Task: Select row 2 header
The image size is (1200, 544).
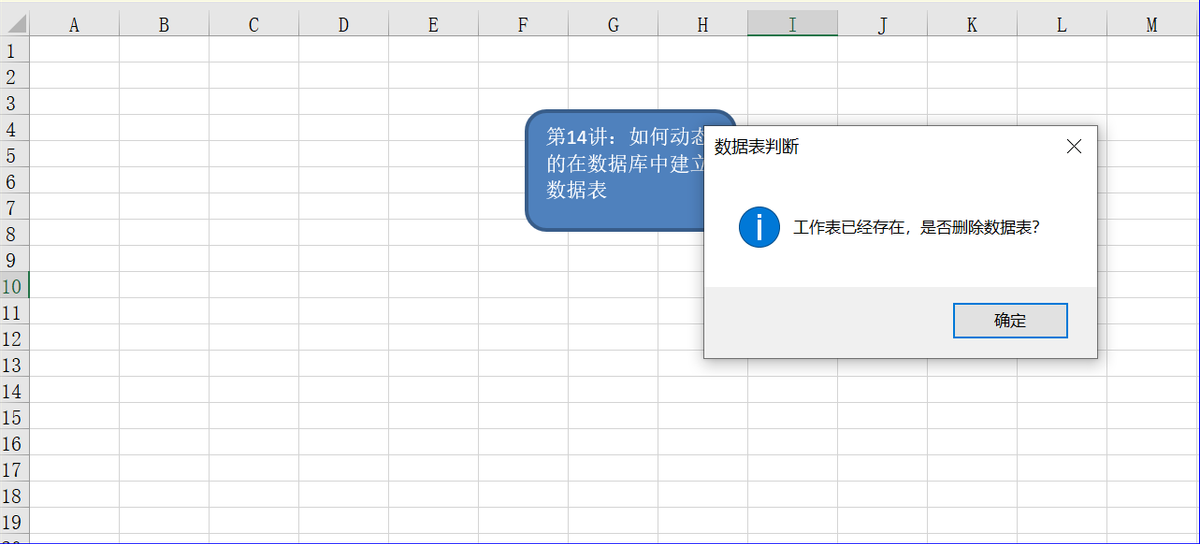Action: tap(14, 76)
